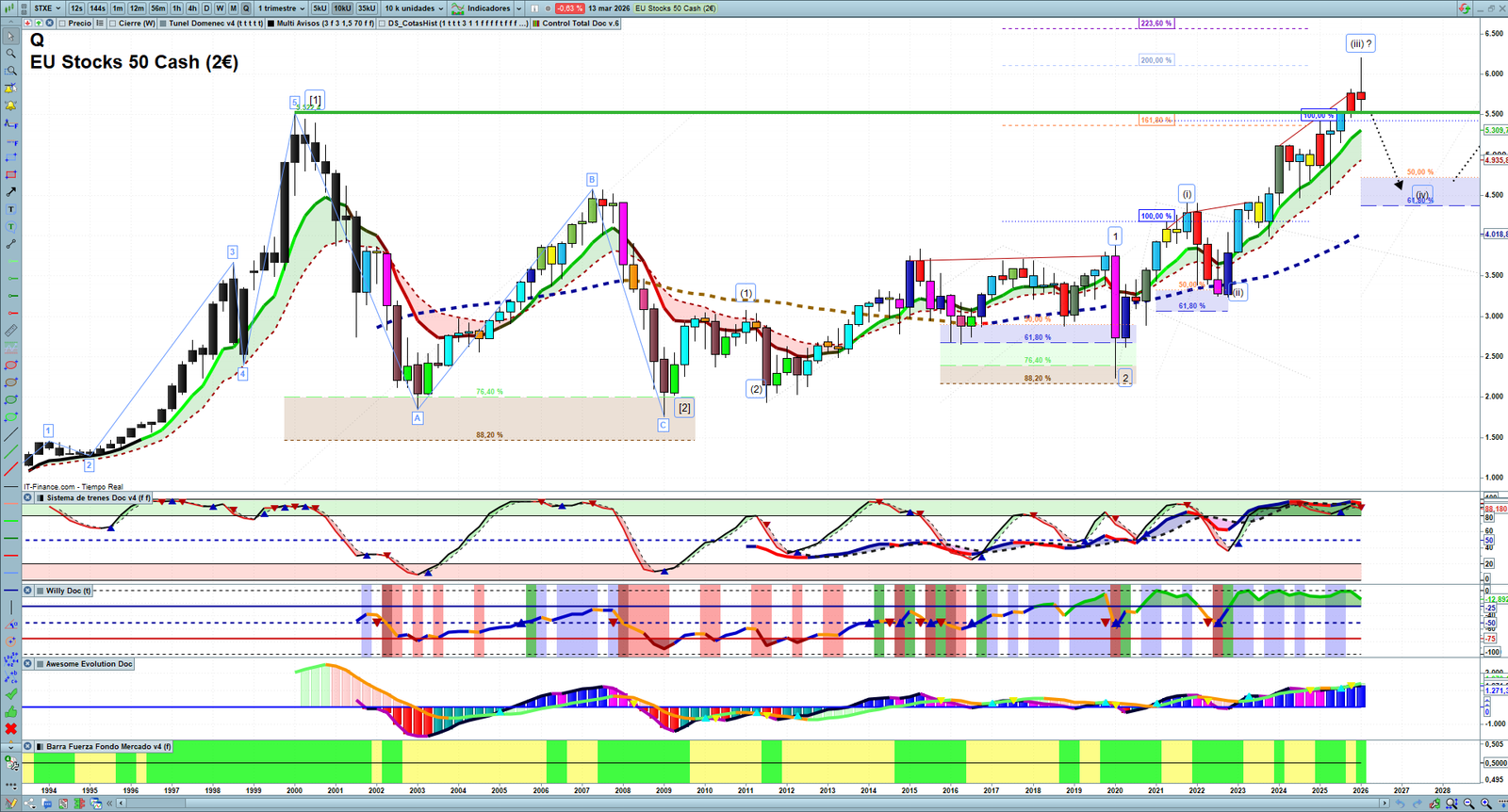Click the horizontal time scrollbar
1508x812 pixels.
pos(754,804)
